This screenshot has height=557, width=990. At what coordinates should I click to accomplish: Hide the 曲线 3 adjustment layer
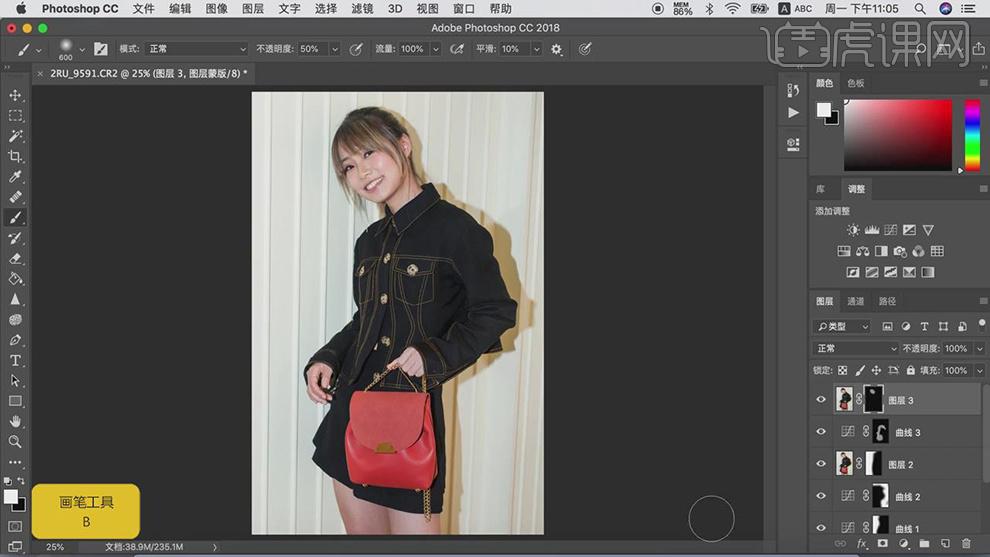[821, 432]
